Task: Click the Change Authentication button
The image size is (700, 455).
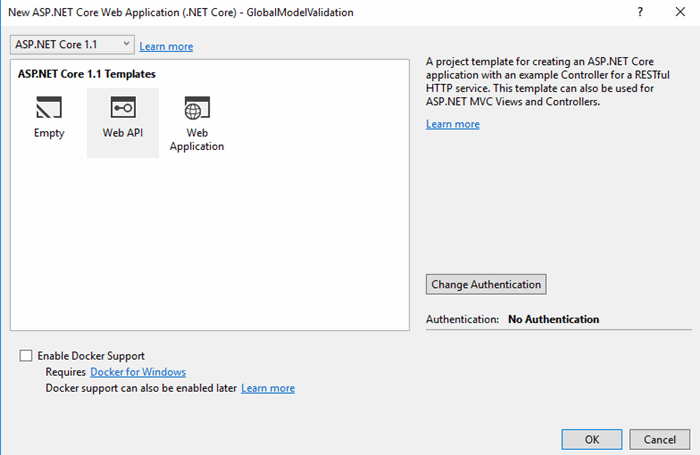Action: [486, 284]
